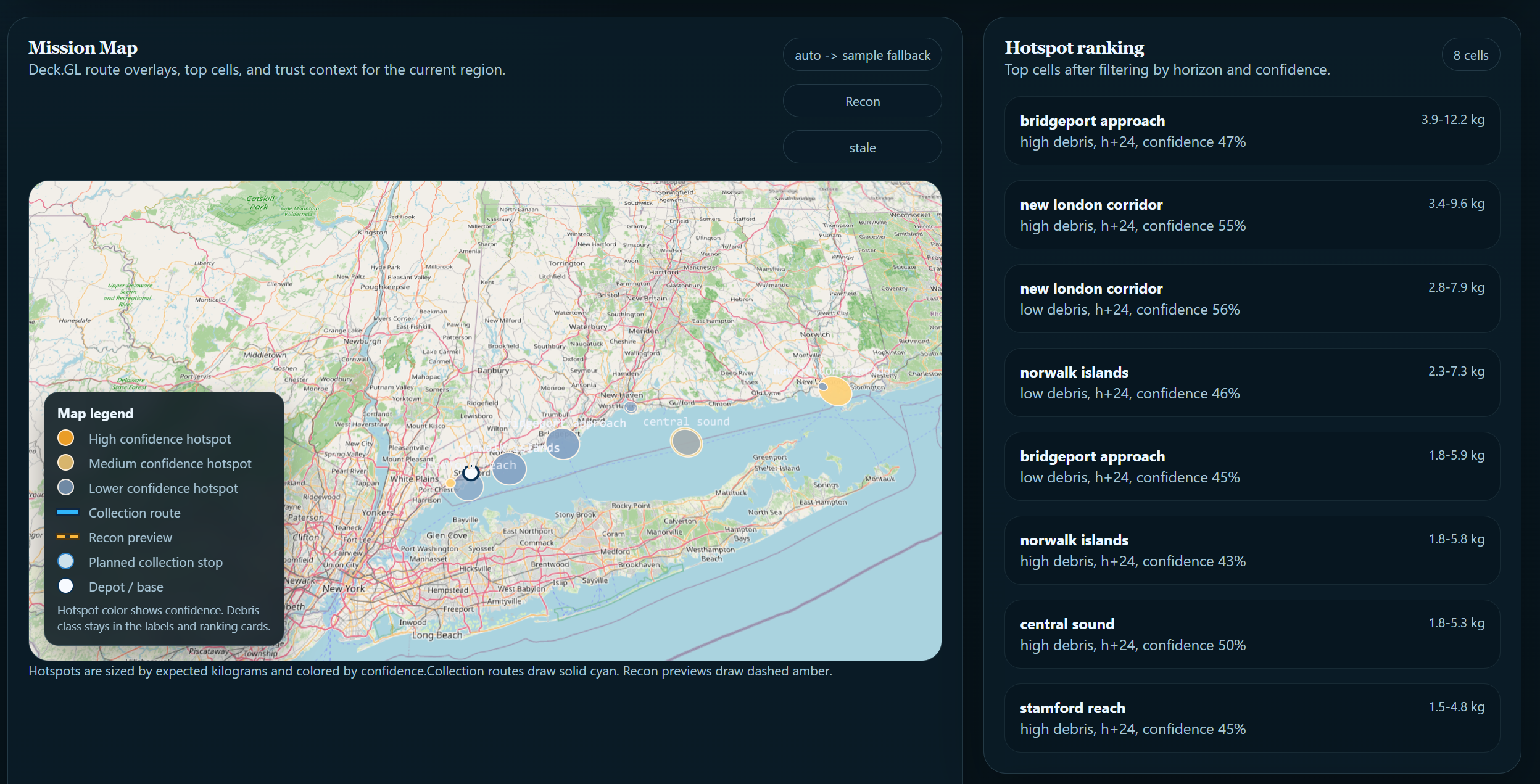Click the Recon mode pill
The width and height of the screenshot is (1540, 784).
tap(862, 101)
